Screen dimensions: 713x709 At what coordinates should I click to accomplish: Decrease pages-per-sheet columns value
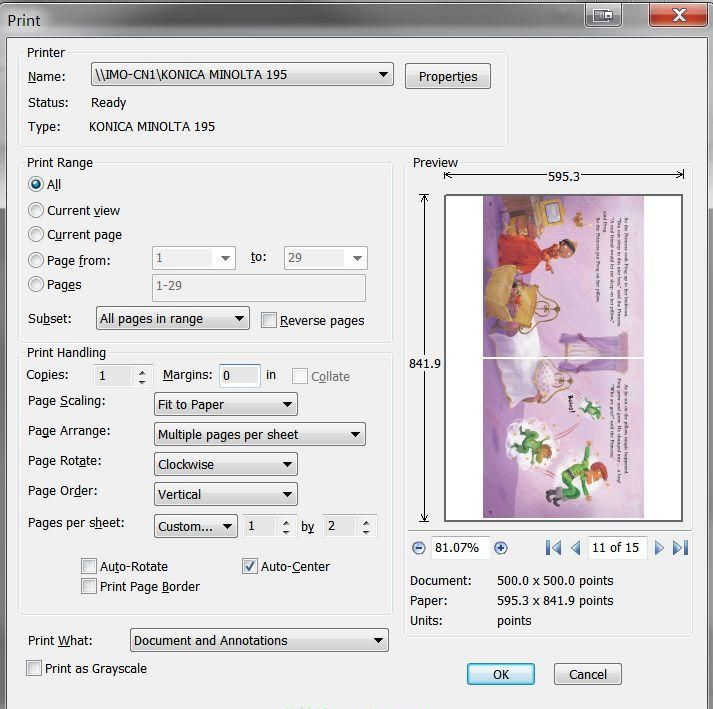pyautogui.click(x=286, y=532)
